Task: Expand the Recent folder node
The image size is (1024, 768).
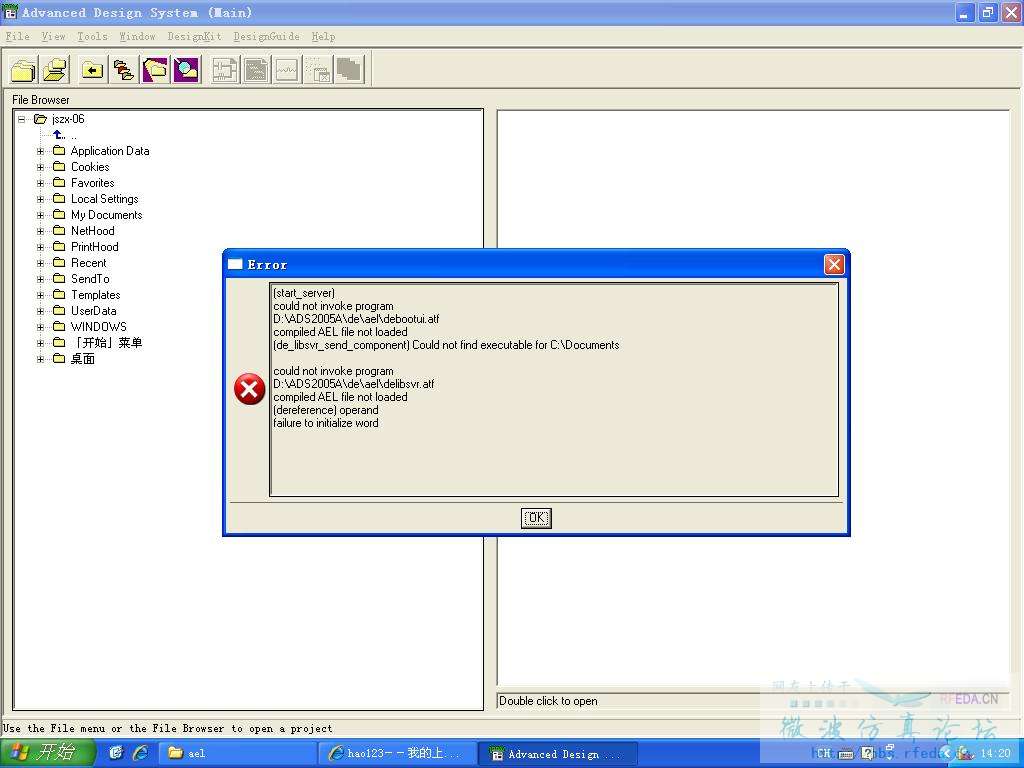Action: pyautogui.click(x=40, y=263)
